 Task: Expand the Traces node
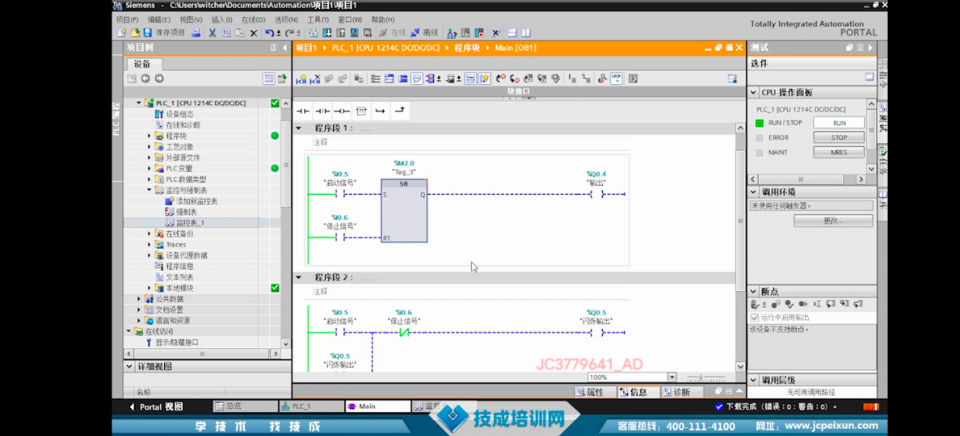pyautogui.click(x=149, y=244)
